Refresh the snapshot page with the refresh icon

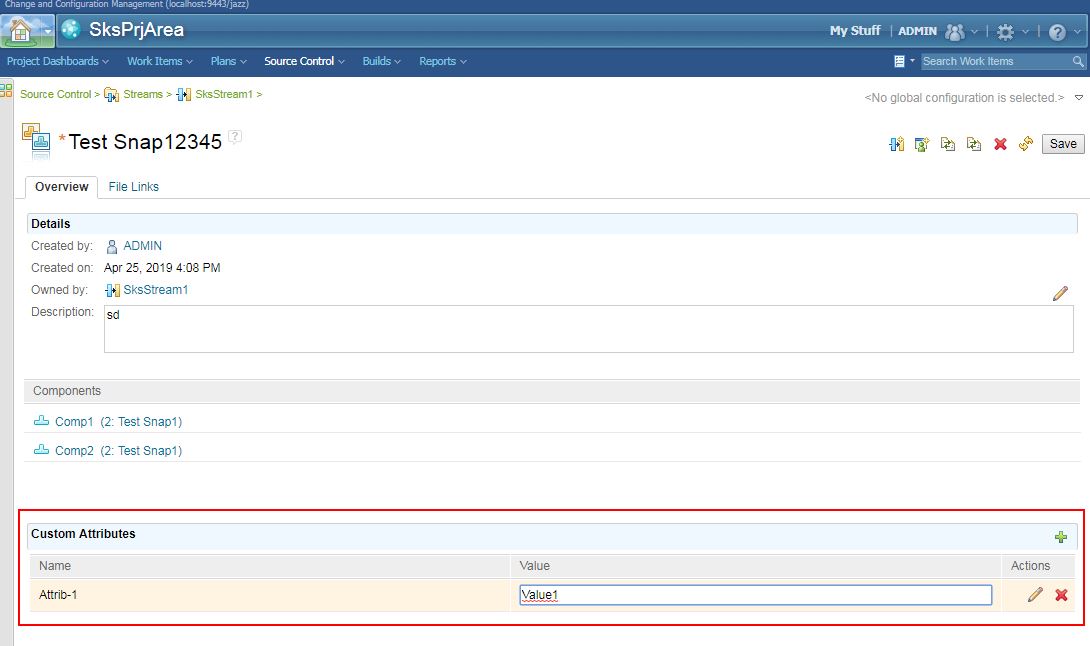tap(1024, 143)
